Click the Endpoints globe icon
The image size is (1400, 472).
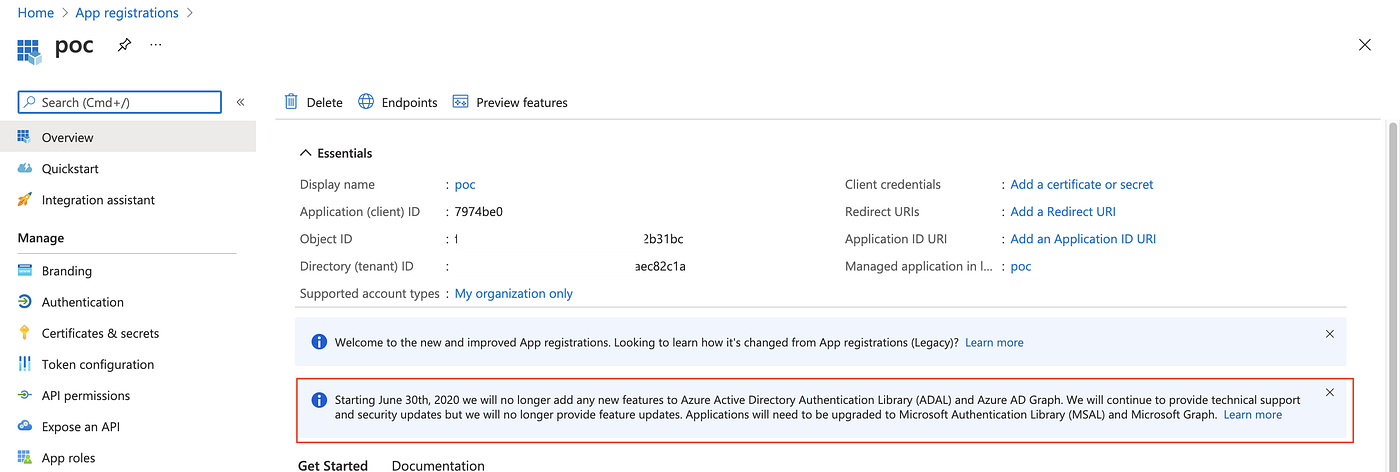point(366,101)
